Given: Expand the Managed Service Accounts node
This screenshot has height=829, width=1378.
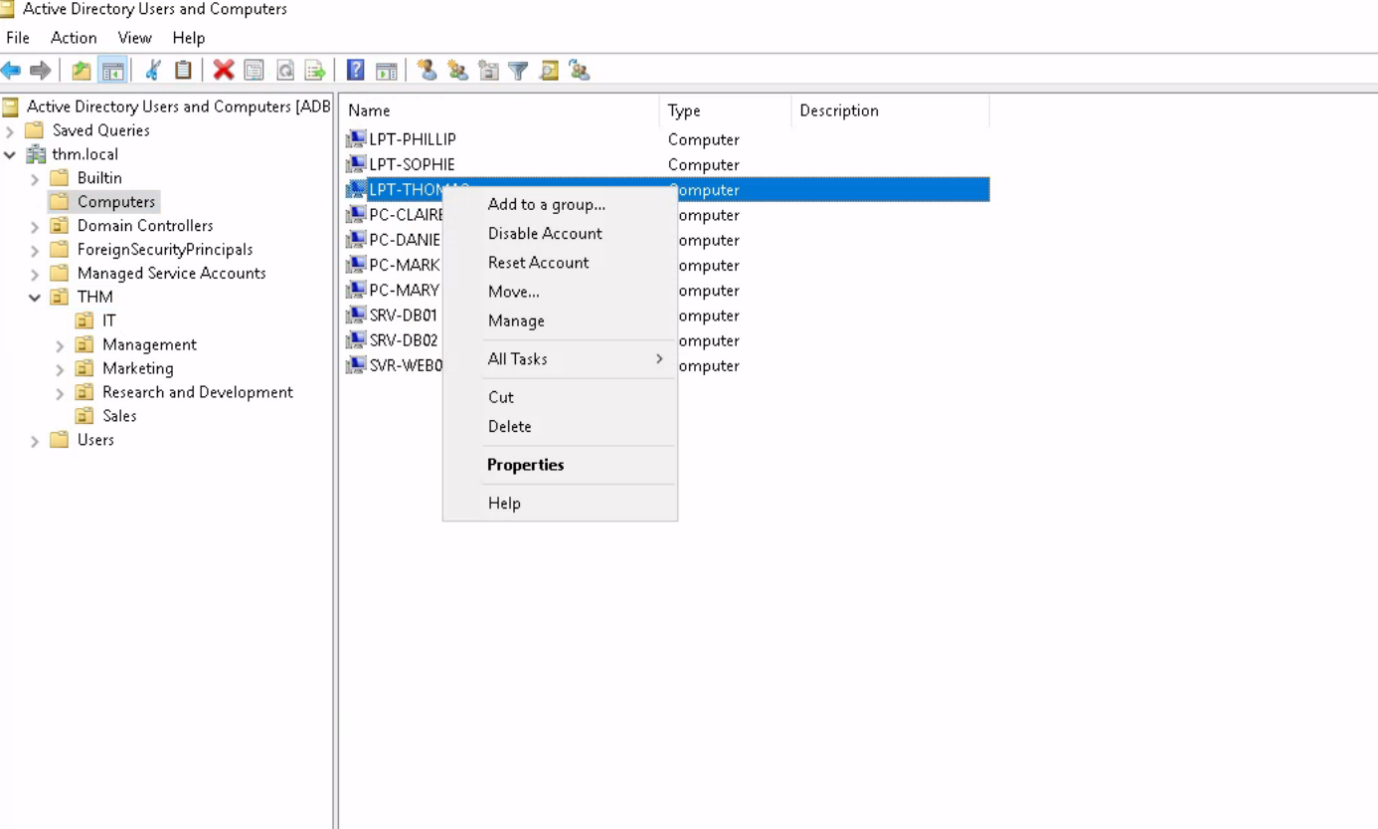Looking at the screenshot, I should click(34, 274).
